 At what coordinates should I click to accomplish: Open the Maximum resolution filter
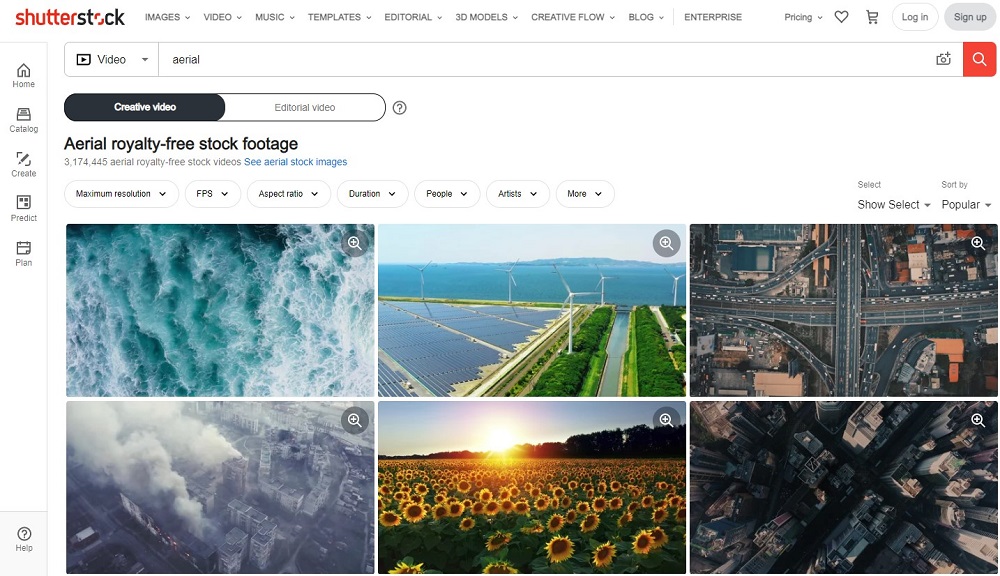coord(121,193)
